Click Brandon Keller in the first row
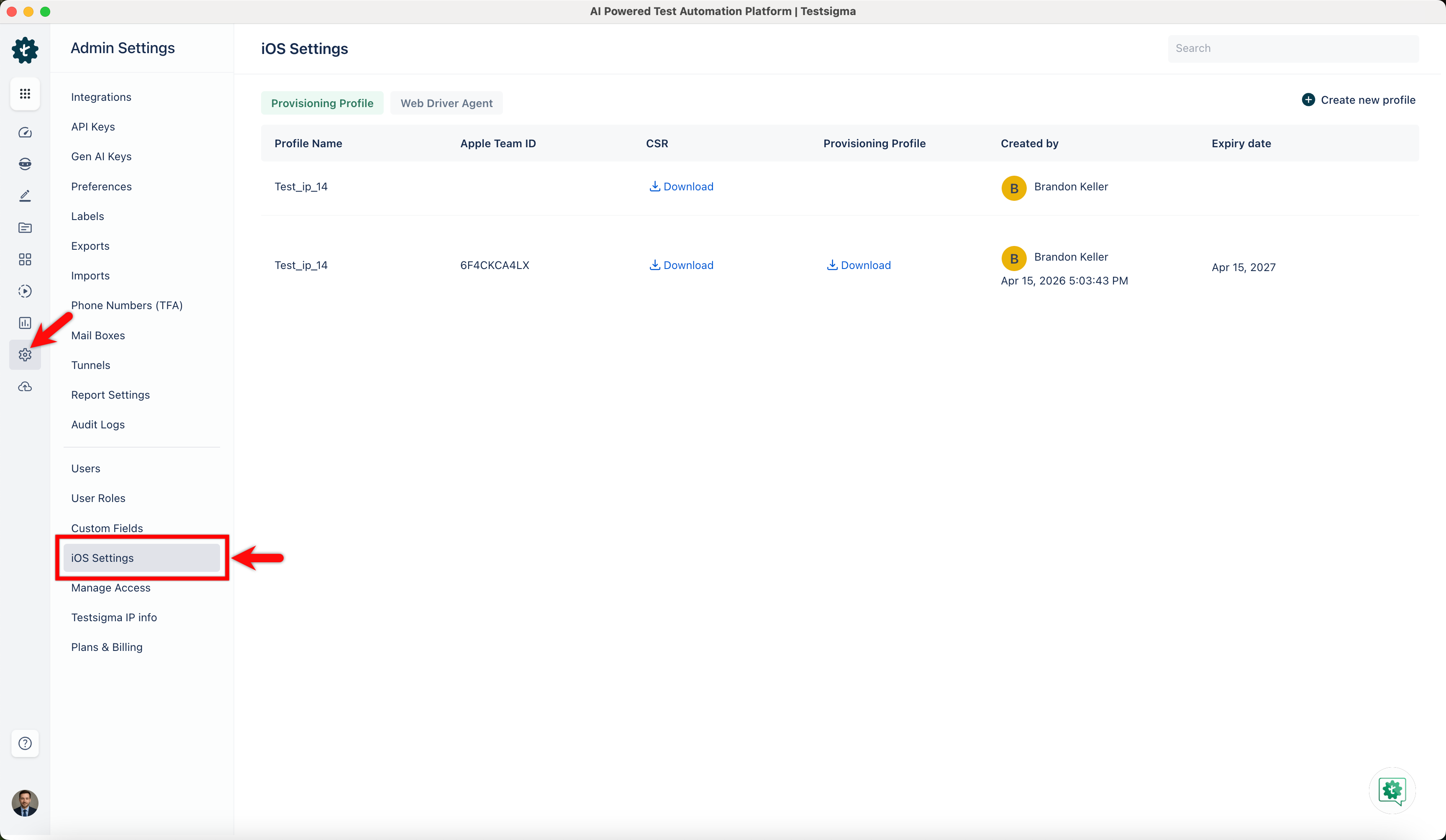Image resolution: width=1446 pixels, height=840 pixels. pyautogui.click(x=1071, y=187)
